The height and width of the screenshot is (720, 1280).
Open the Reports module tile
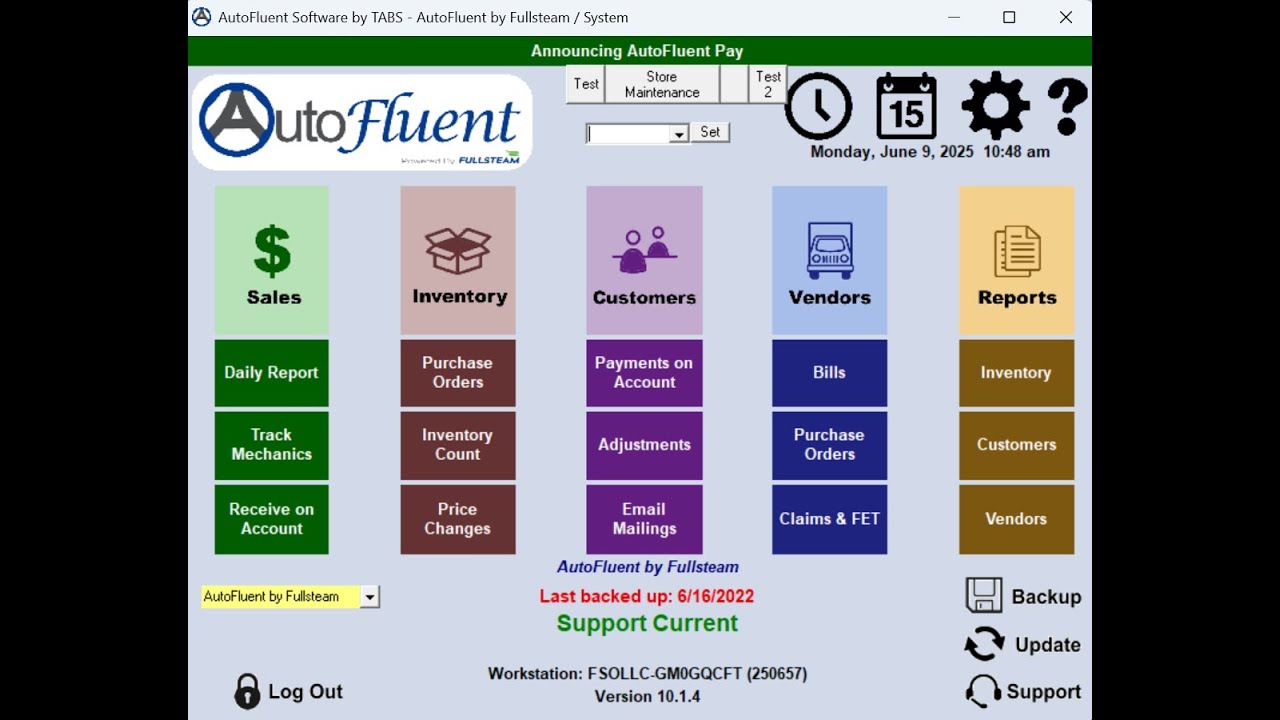pyautogui.click(x=1016, y=260)
